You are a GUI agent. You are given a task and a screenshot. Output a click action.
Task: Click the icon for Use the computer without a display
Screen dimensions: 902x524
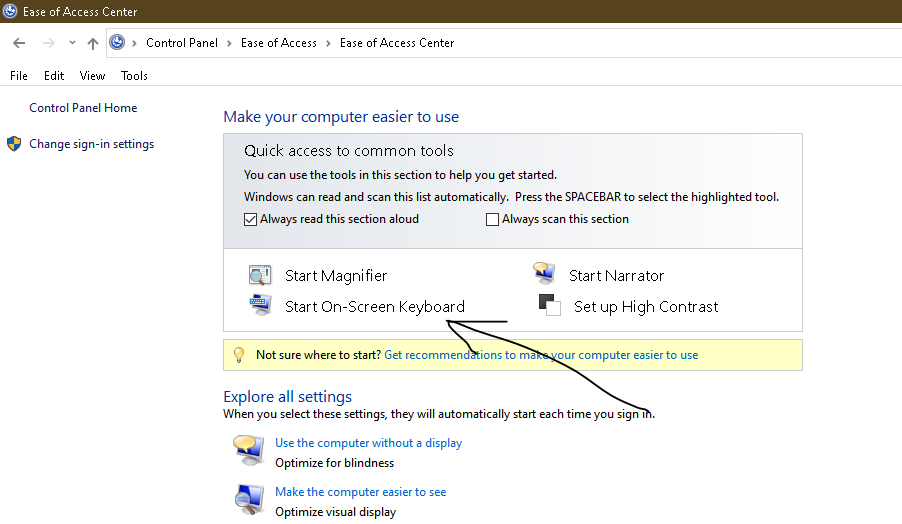(x=249, y=450)
